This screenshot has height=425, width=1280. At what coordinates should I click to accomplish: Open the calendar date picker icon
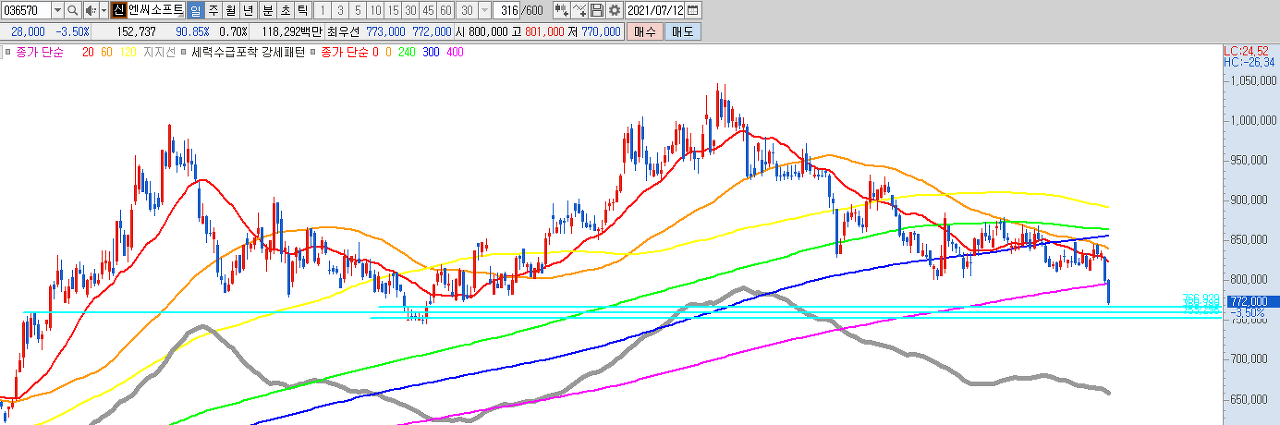[x=693, y=10]
